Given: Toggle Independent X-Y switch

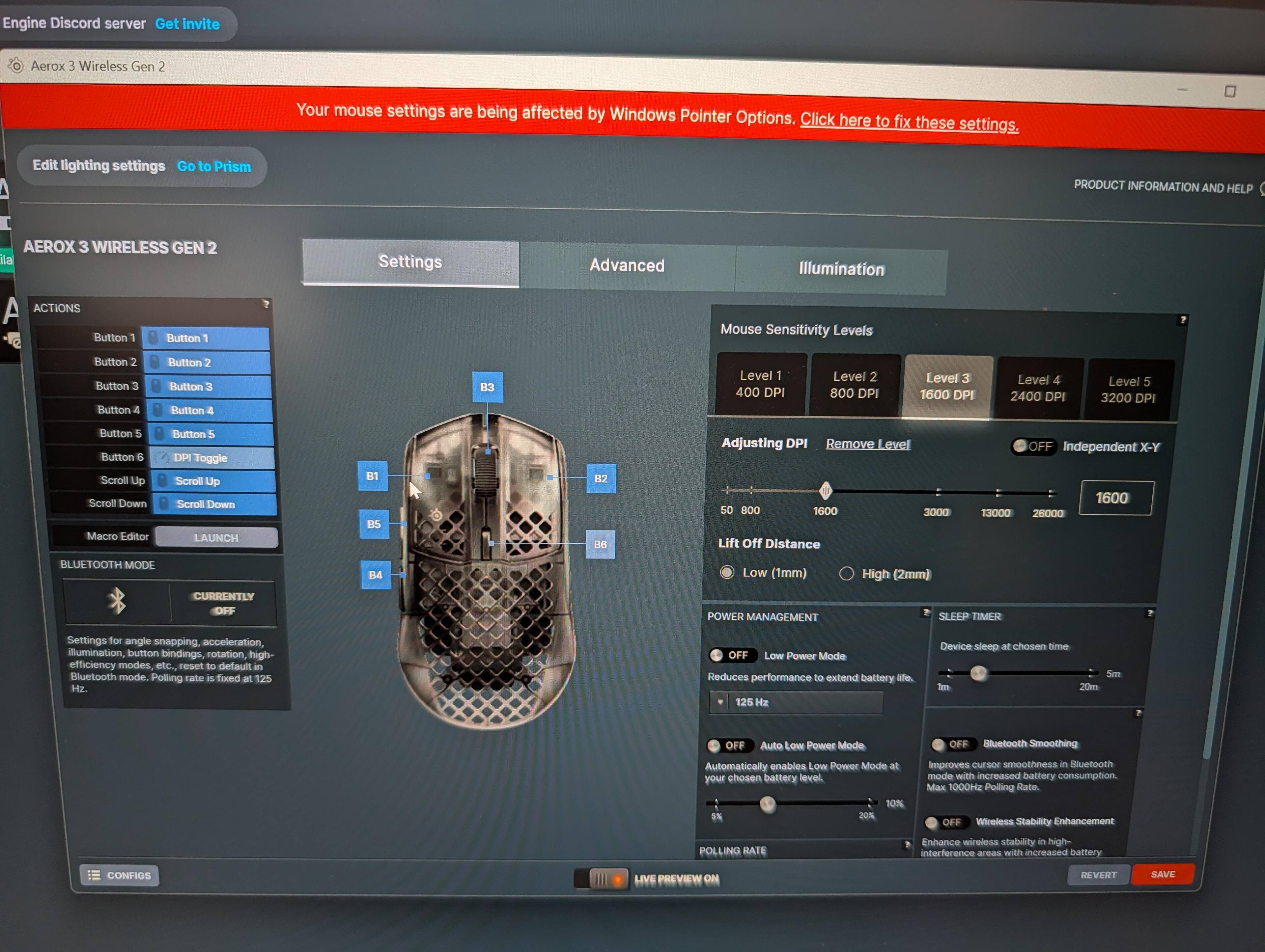Looking at the screenshot, I should click(1033, 447).
